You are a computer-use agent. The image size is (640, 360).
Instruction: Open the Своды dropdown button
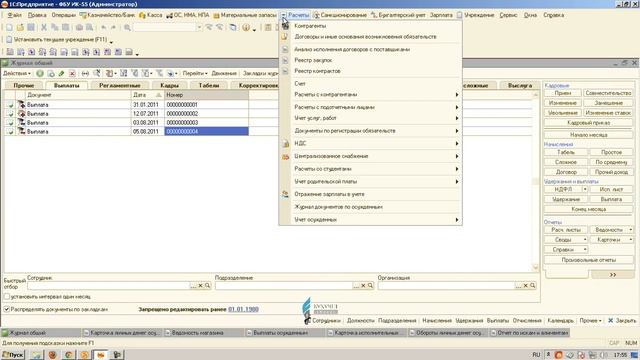pos(566,240)
